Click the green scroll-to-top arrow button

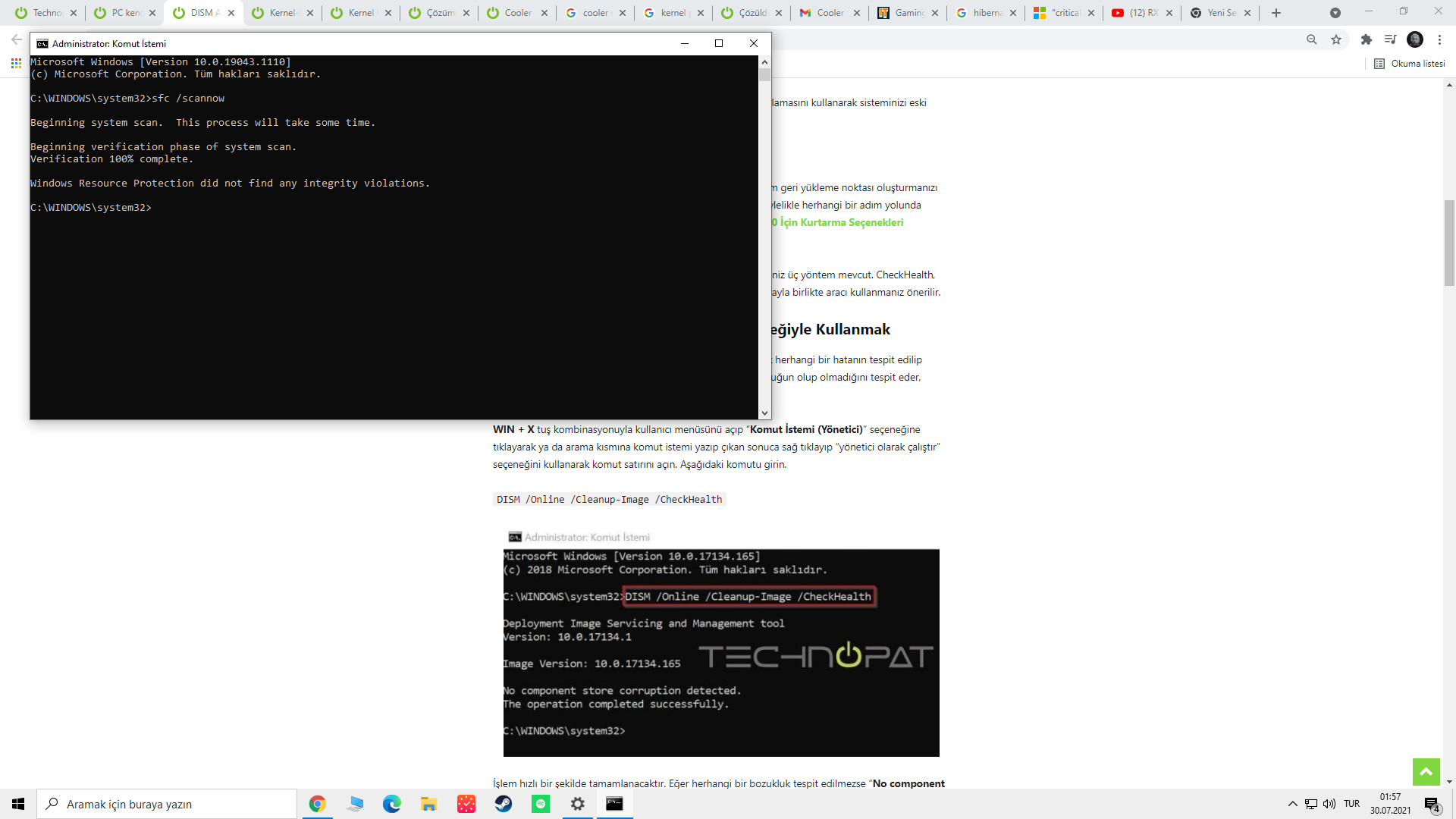click(x=1426, y=772)
